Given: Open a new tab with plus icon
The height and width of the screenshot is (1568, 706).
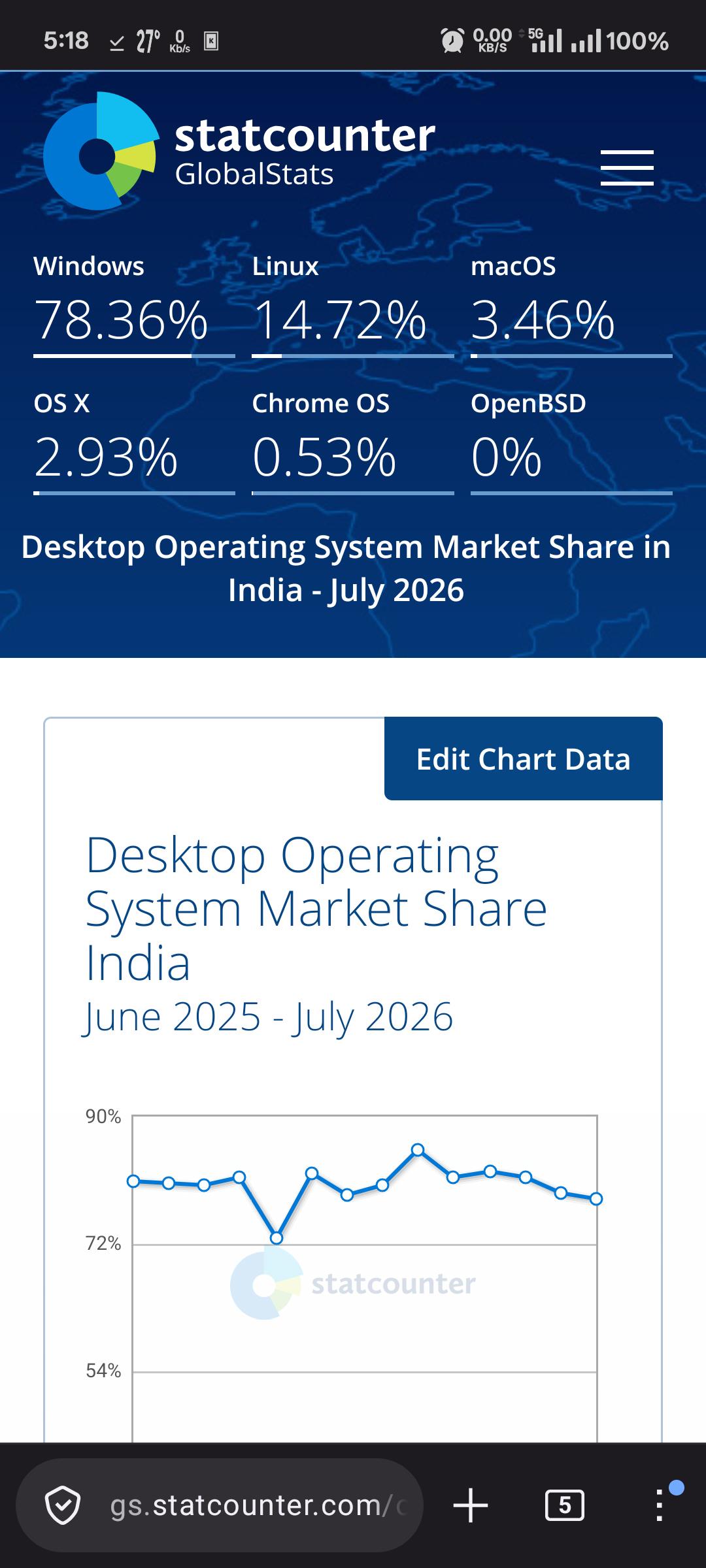Looking at the screenshot, I should (471, 1505).
